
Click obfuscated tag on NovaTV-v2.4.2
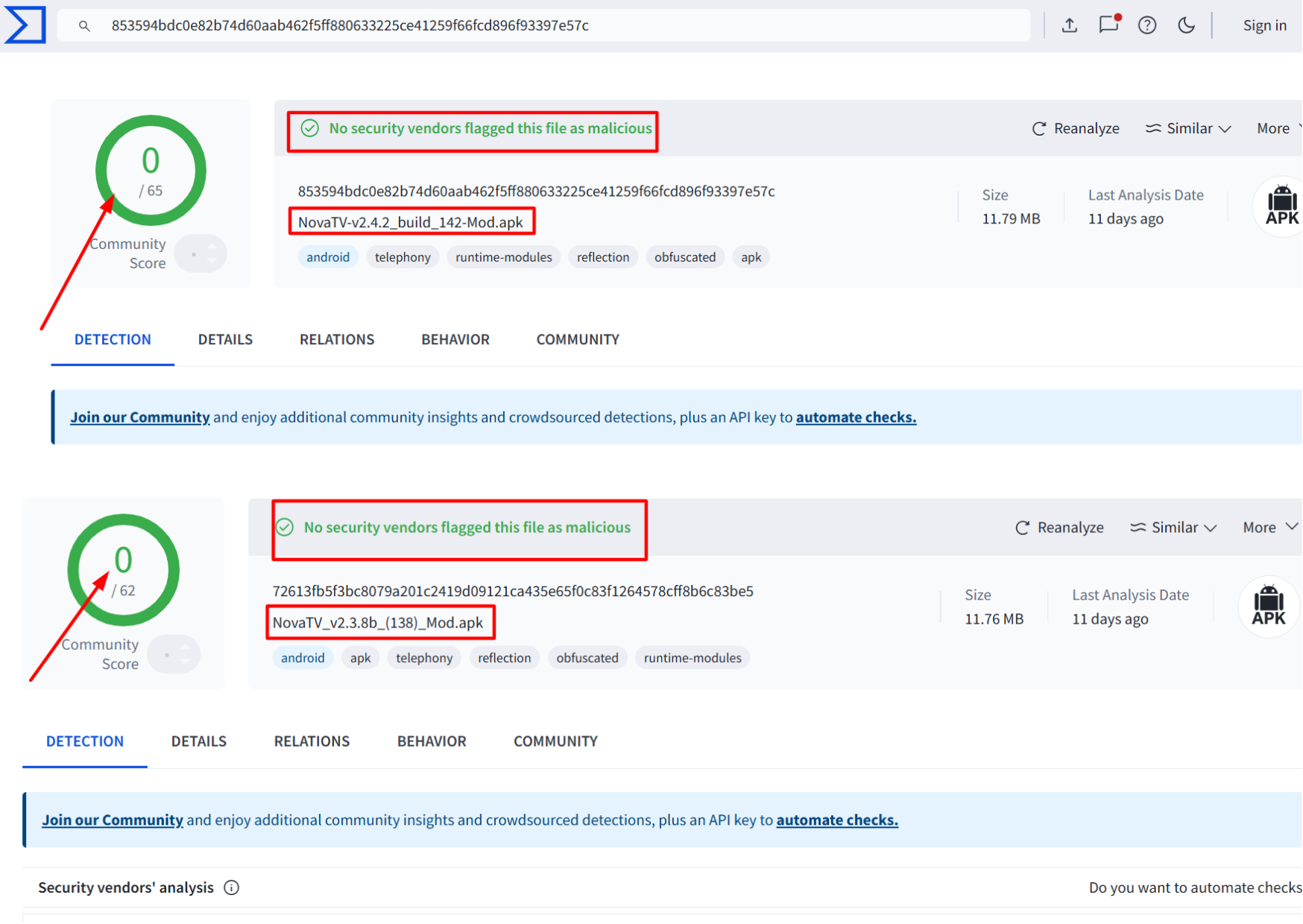pos(685,257)
